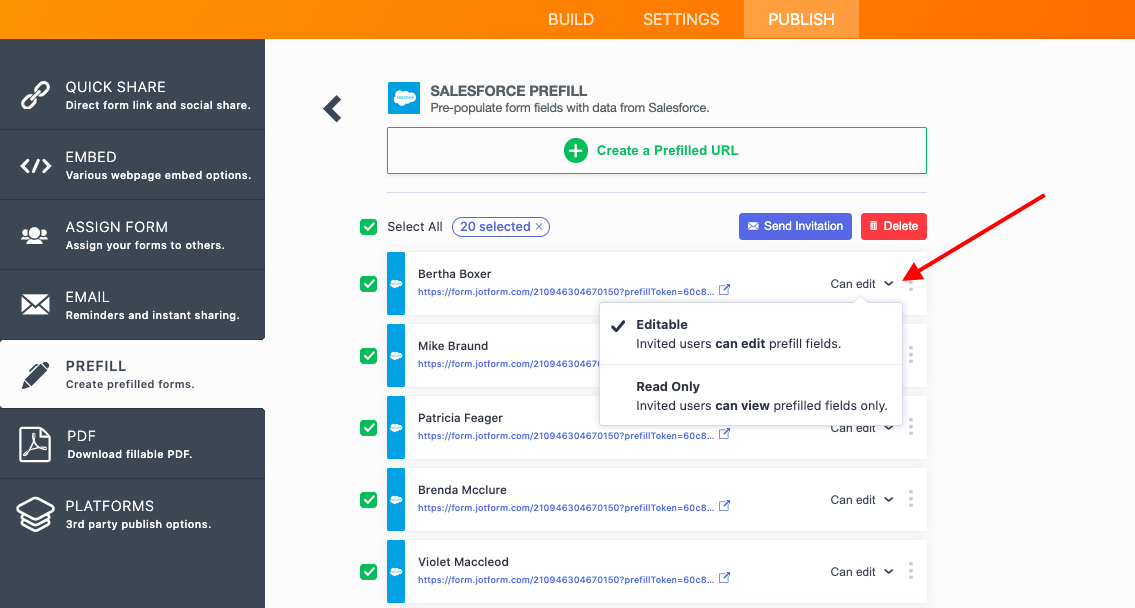Choose the Read Only permission option
The width and height of the screenshot is (1135, 608).
751,395
